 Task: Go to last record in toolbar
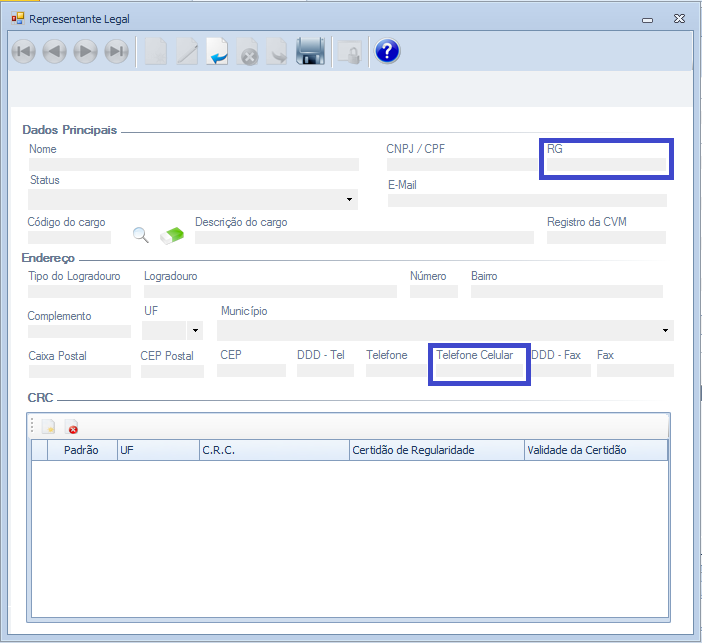point(117,52)
